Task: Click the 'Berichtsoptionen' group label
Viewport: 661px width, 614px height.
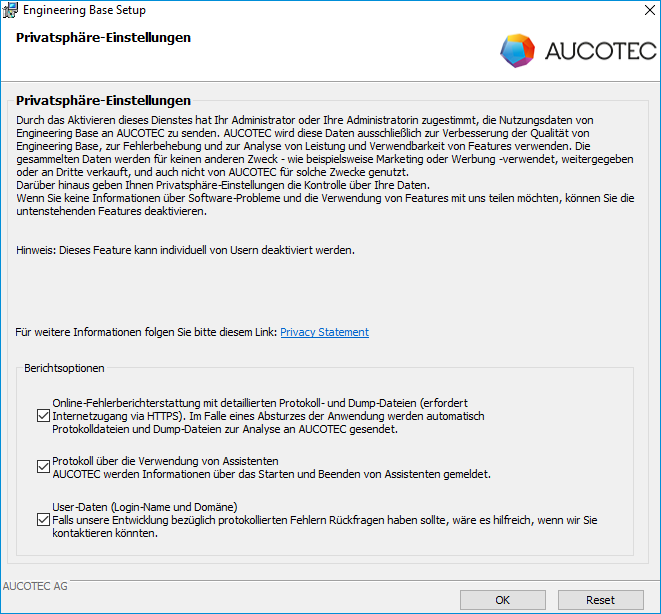Action: (64, 369)
